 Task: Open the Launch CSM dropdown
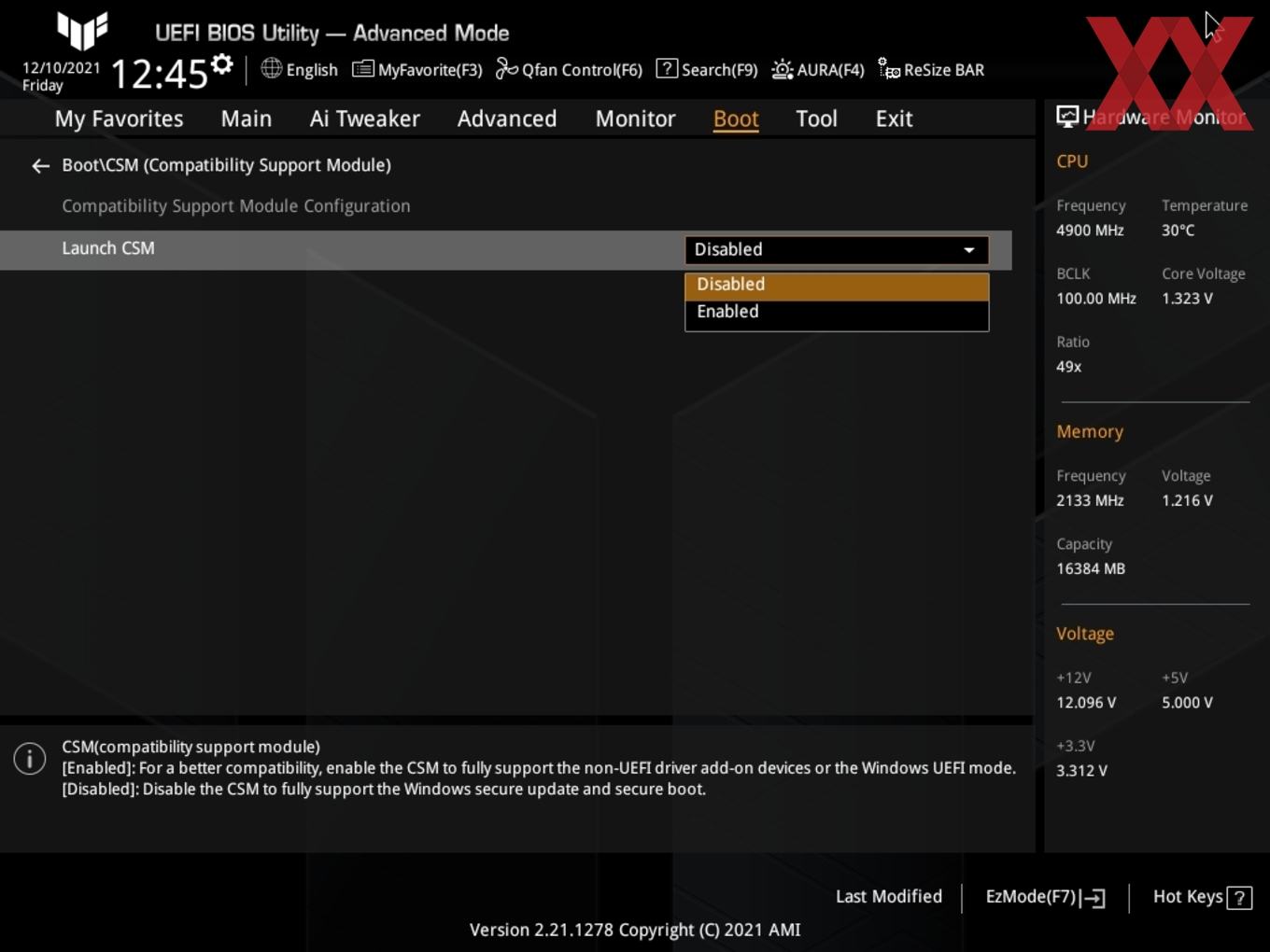coord(837,249)
